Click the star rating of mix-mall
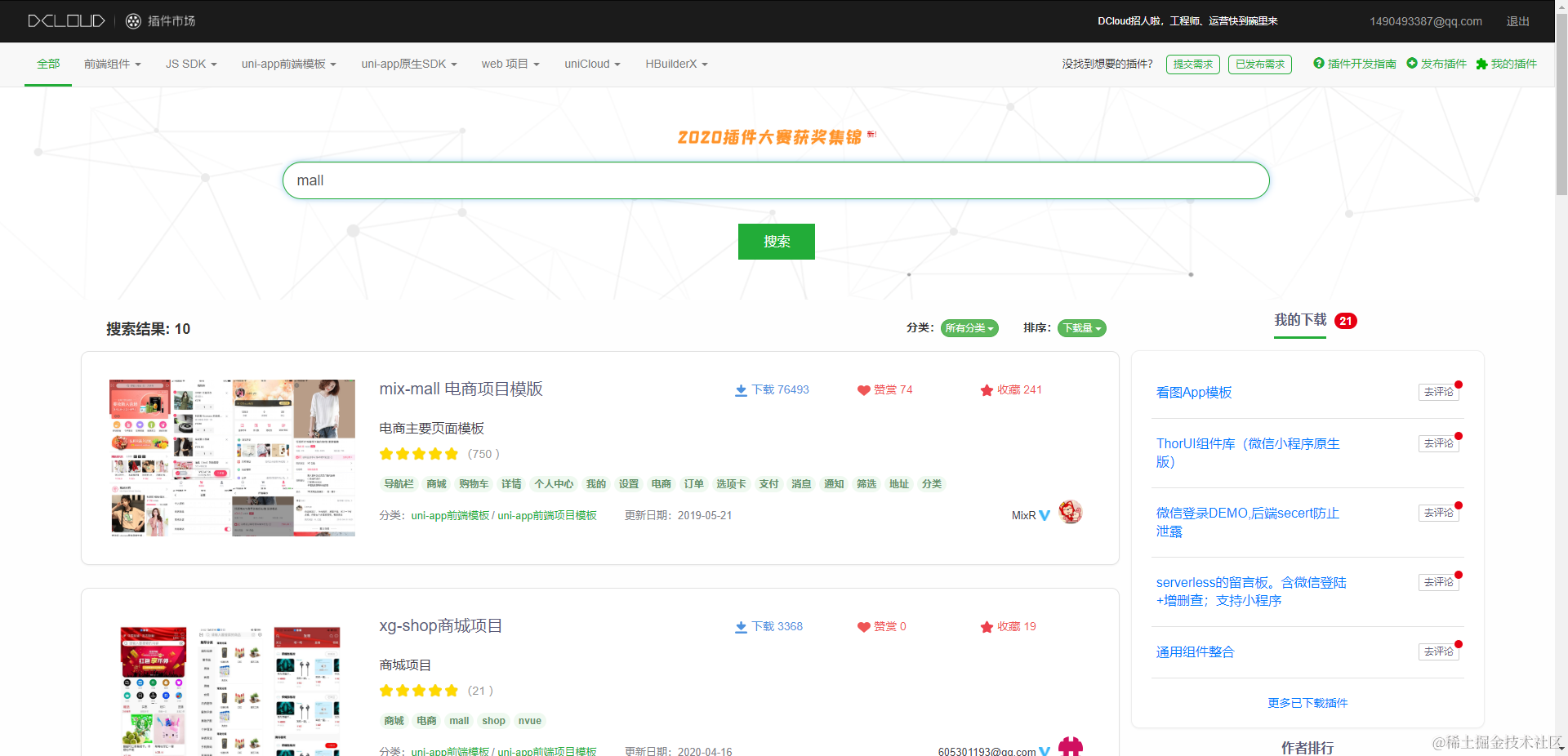 click(x=419, y=454)
